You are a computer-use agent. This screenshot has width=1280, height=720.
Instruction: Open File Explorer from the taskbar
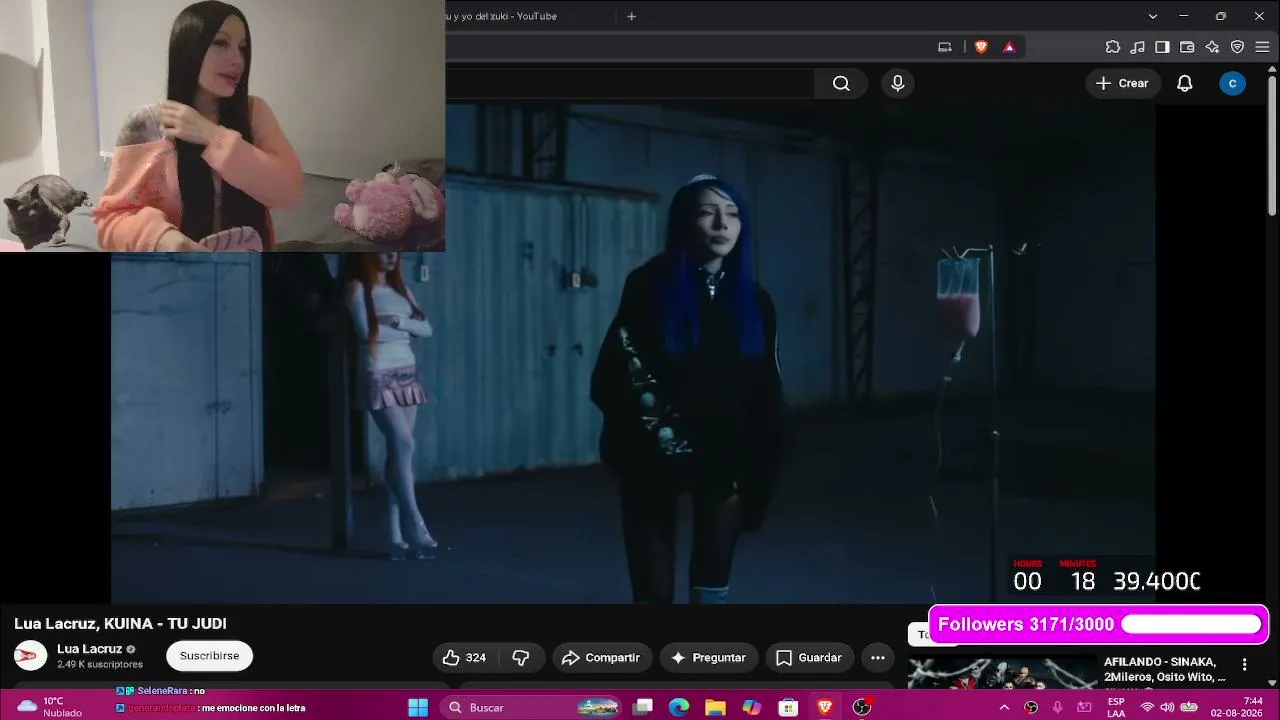715,707
